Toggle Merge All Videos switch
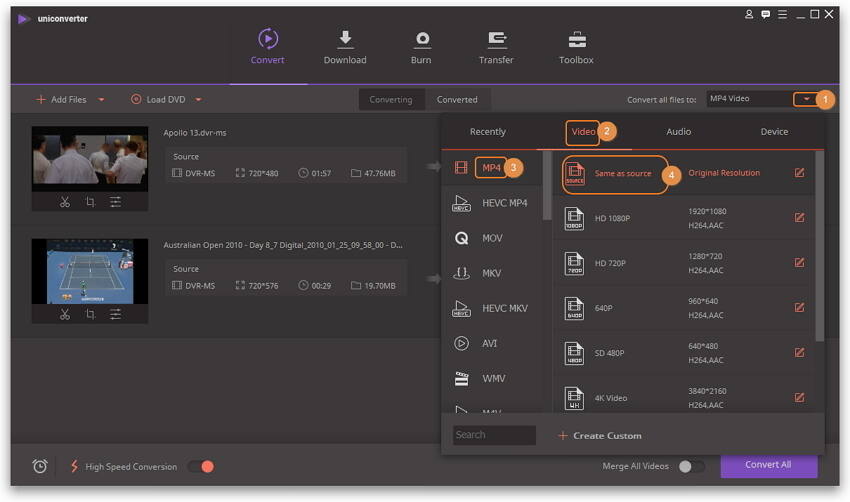 pyautogui.click(x=692, y=466)
